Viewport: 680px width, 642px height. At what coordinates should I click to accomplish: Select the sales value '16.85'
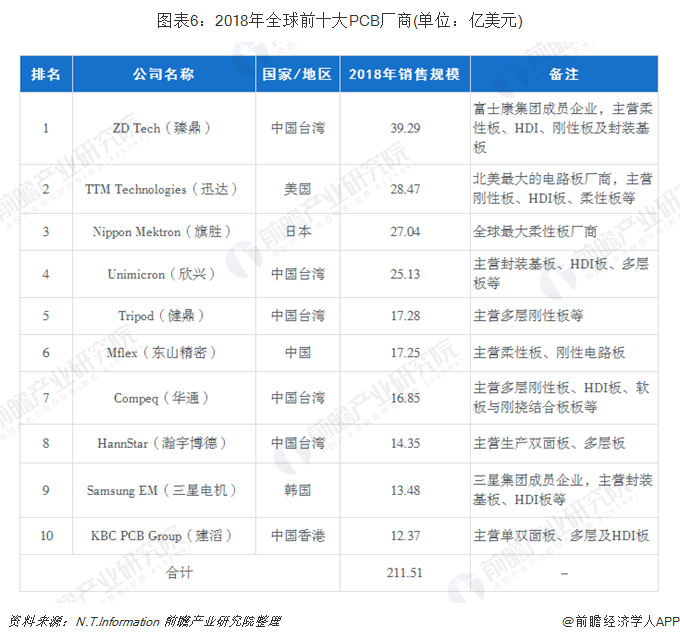point(405,398)
